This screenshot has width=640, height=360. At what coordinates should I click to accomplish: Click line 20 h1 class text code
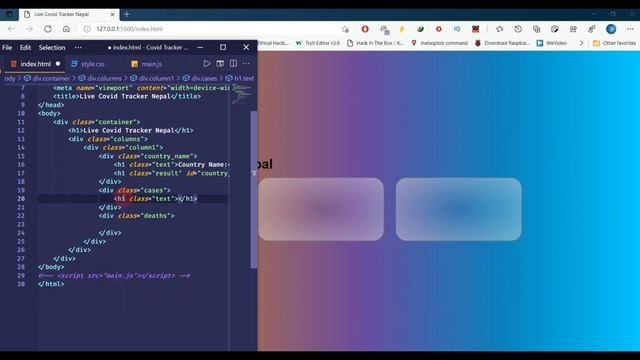coord(156,198)
